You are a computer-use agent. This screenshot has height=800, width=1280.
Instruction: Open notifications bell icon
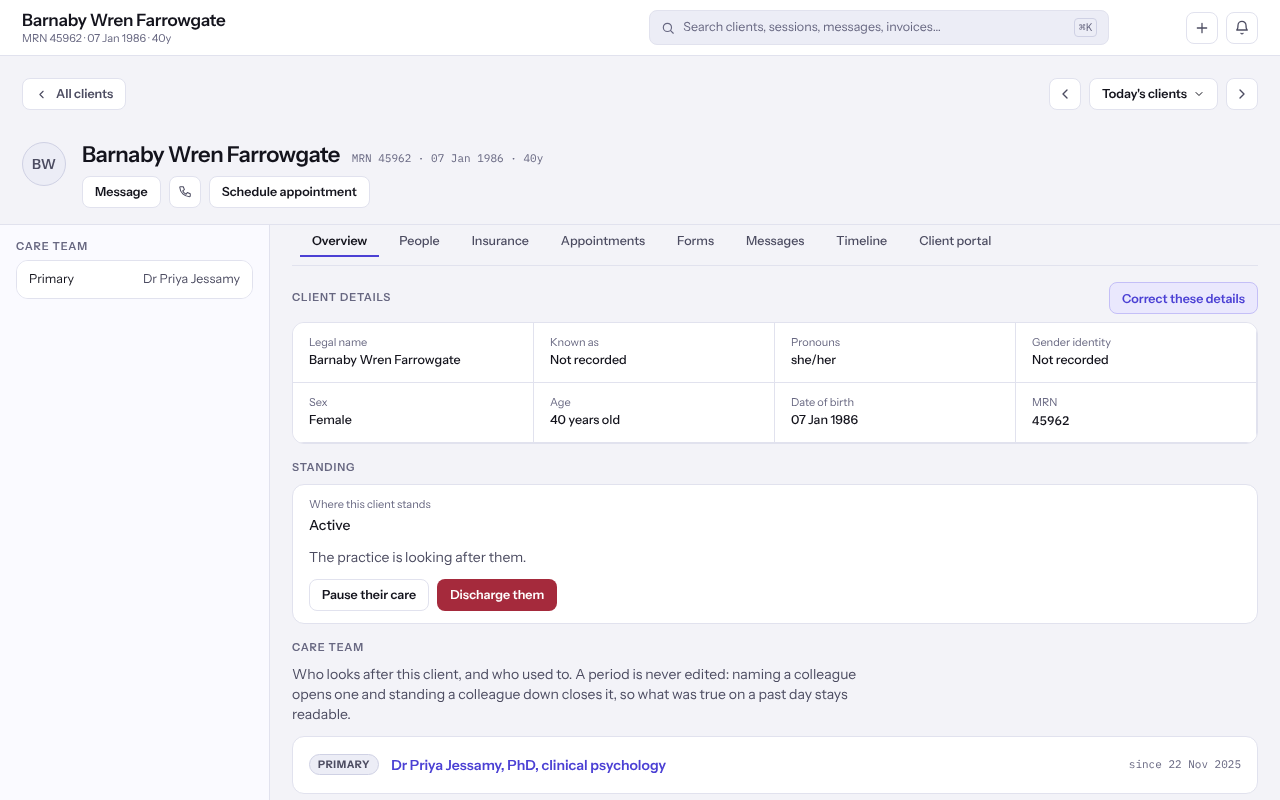point(1242,28)
